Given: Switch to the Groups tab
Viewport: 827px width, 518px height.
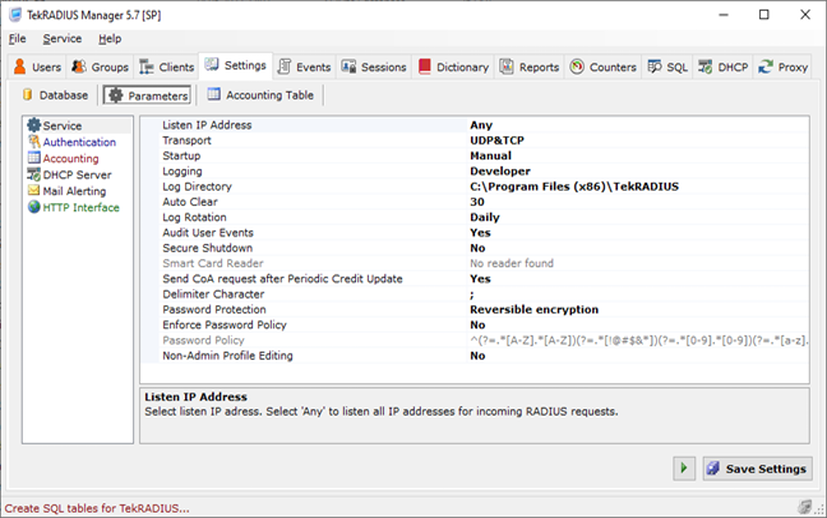Looking at the screenshot, I should pyautogui.click(x=100, y=67).
